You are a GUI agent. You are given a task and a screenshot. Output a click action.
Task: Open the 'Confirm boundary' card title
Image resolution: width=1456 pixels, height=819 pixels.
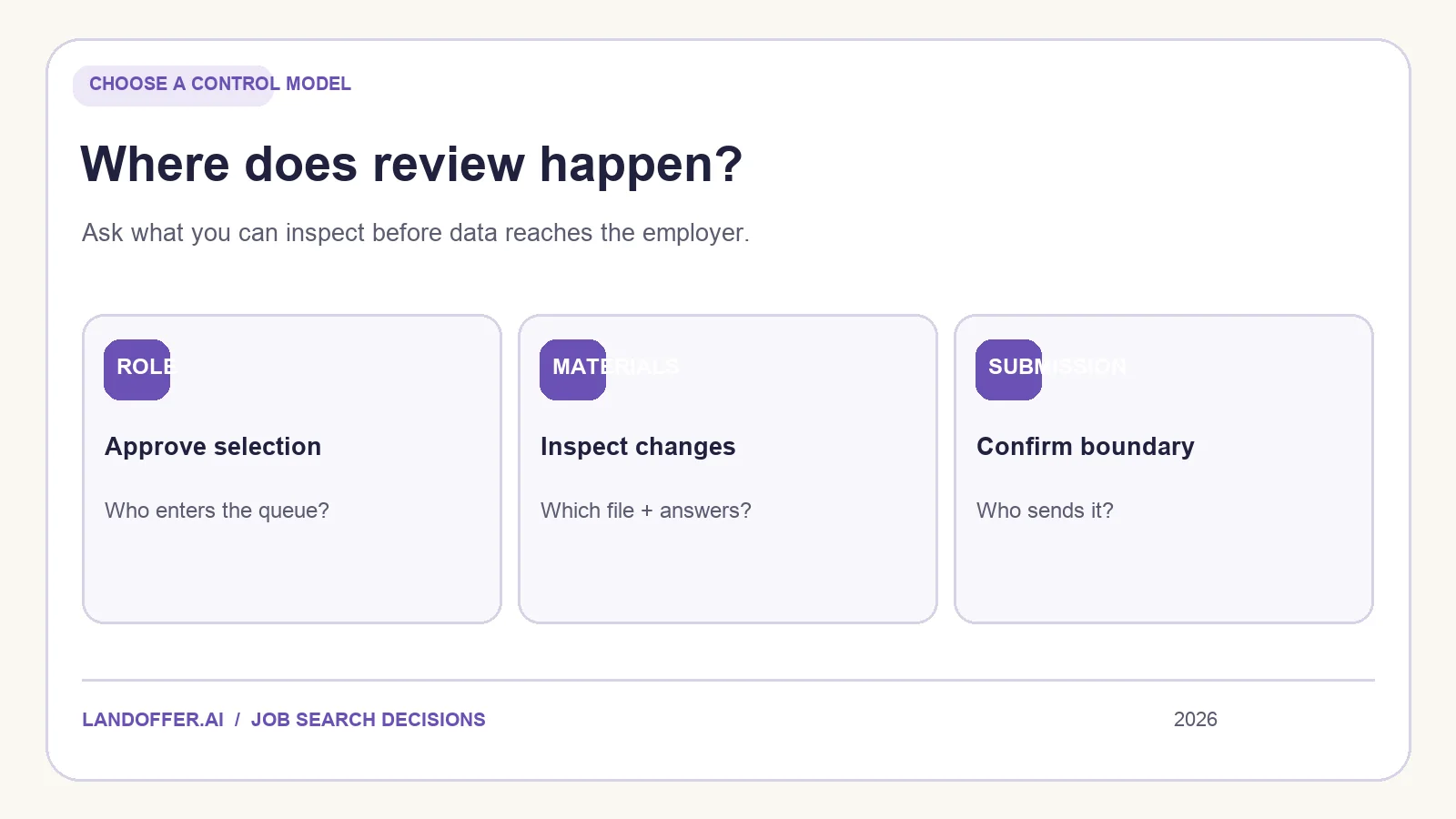pos(1086,447)
